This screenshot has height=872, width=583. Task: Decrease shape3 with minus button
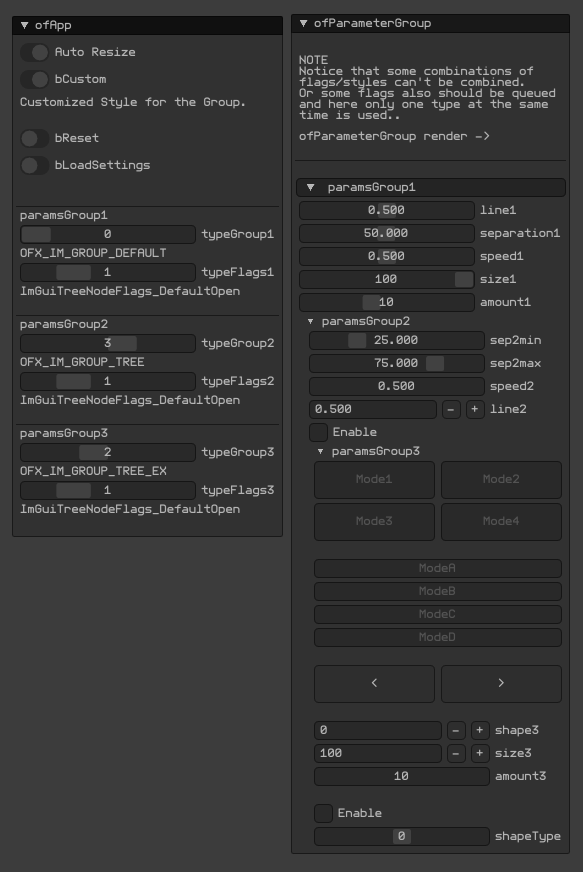tap(456, 730)
